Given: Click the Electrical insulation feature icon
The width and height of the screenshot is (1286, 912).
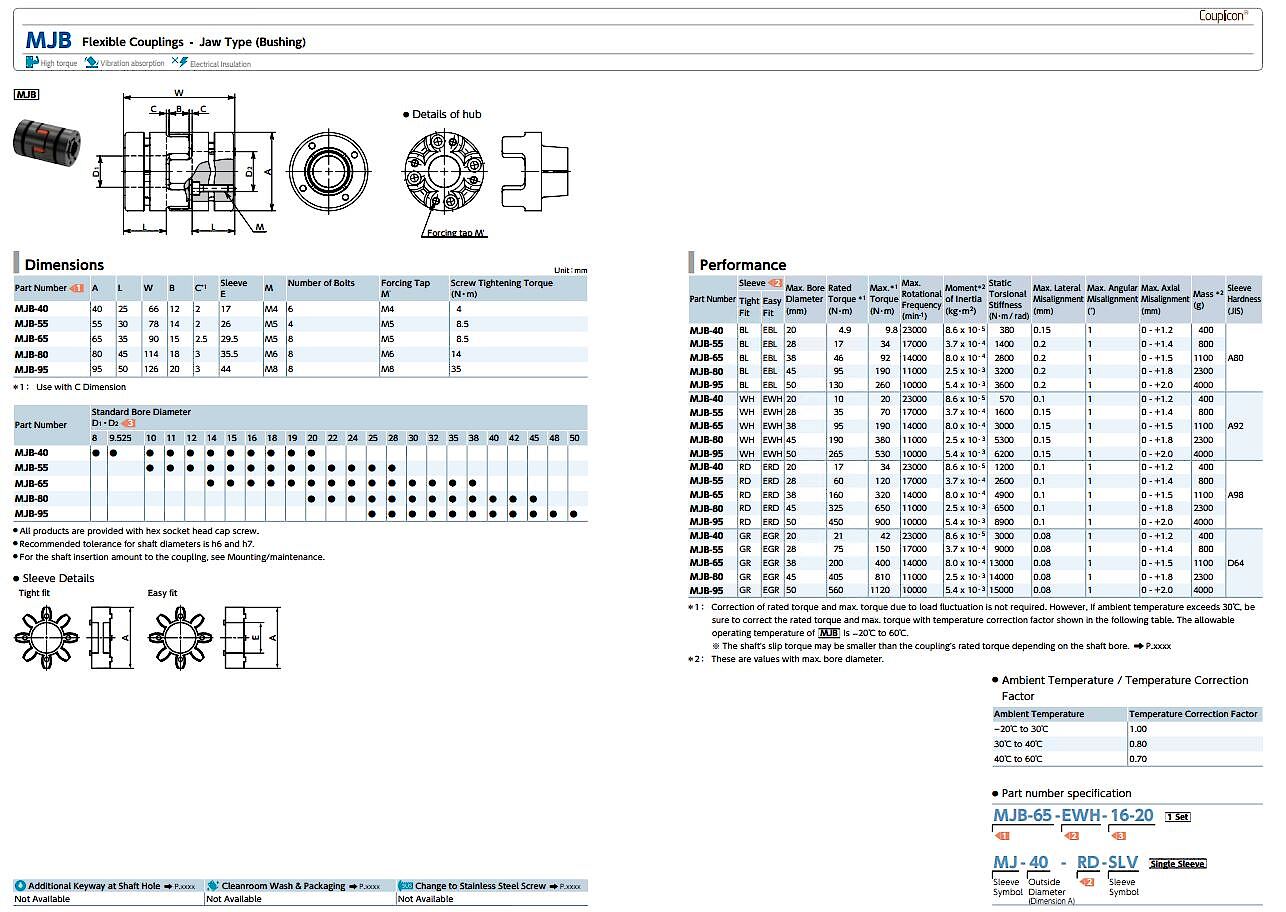Looking at the screenshot, I should click(180, 62).
